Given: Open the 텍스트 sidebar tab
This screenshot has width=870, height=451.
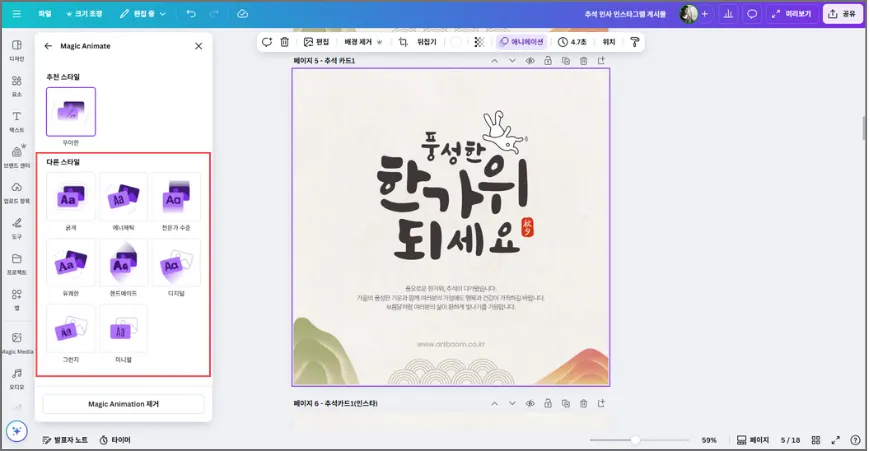Looking at the screenshot, I should tap(17, 121).
